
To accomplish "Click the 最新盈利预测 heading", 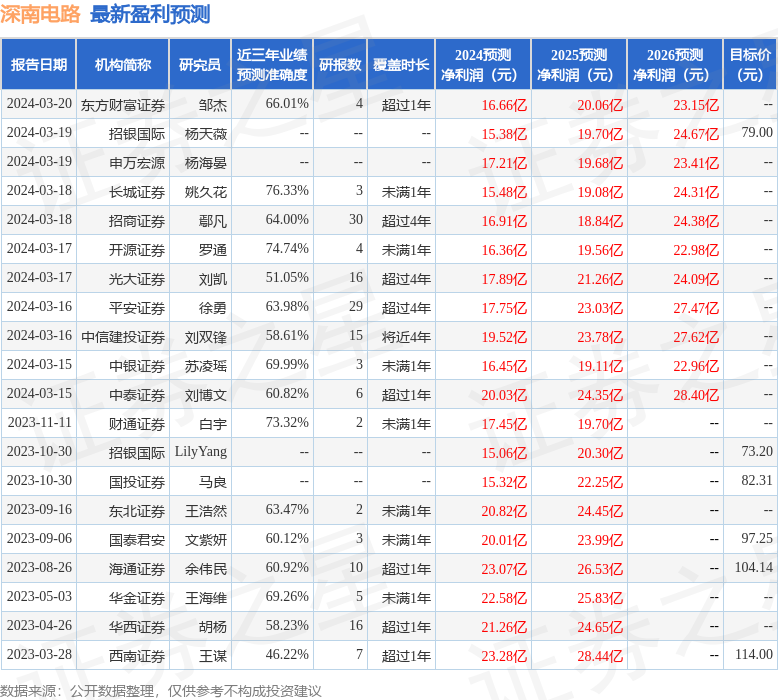I will pyautogui.click(x=150, y=14).
